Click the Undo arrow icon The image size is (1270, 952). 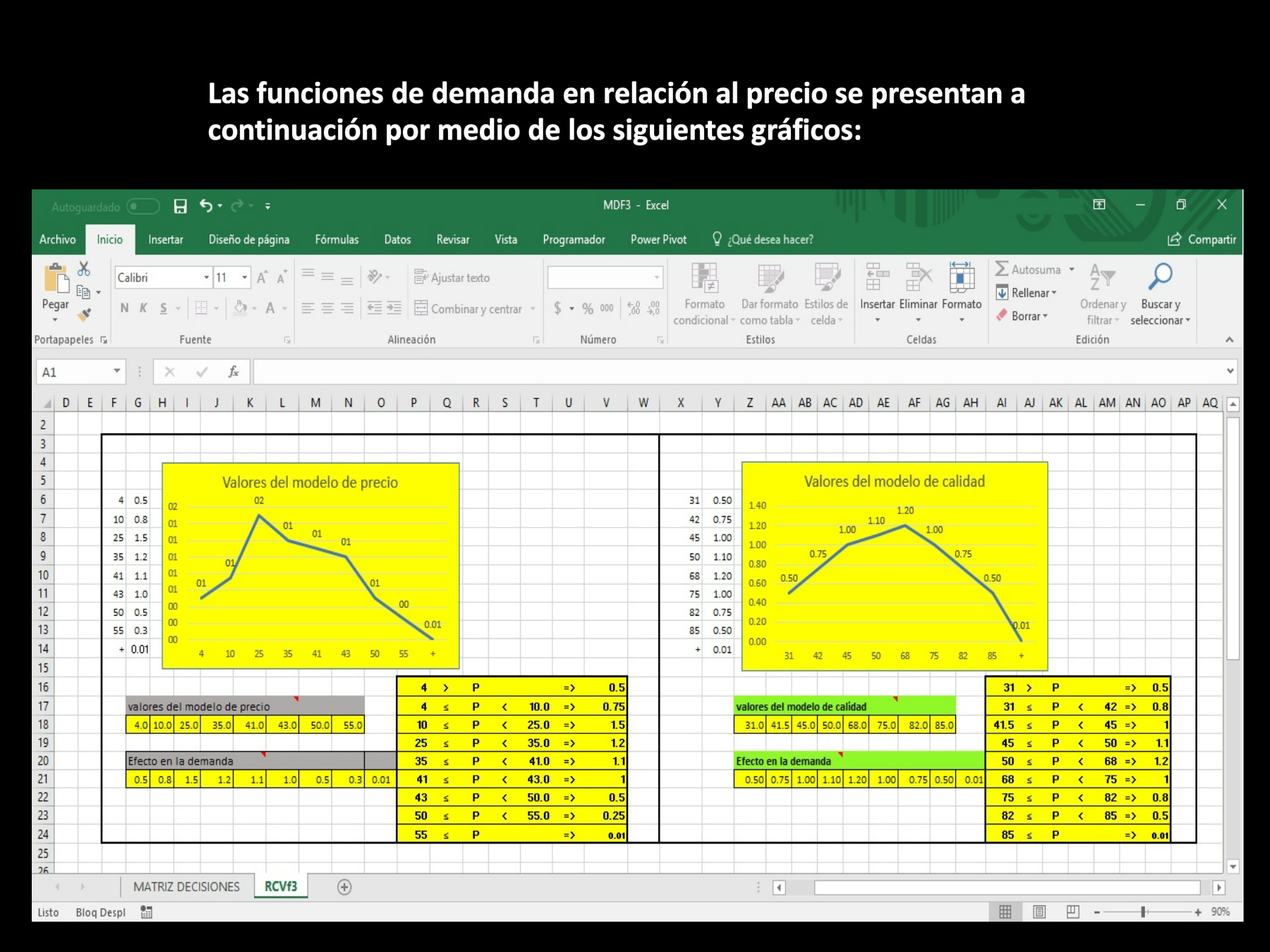pyautogui.click(x=206, y=205)
